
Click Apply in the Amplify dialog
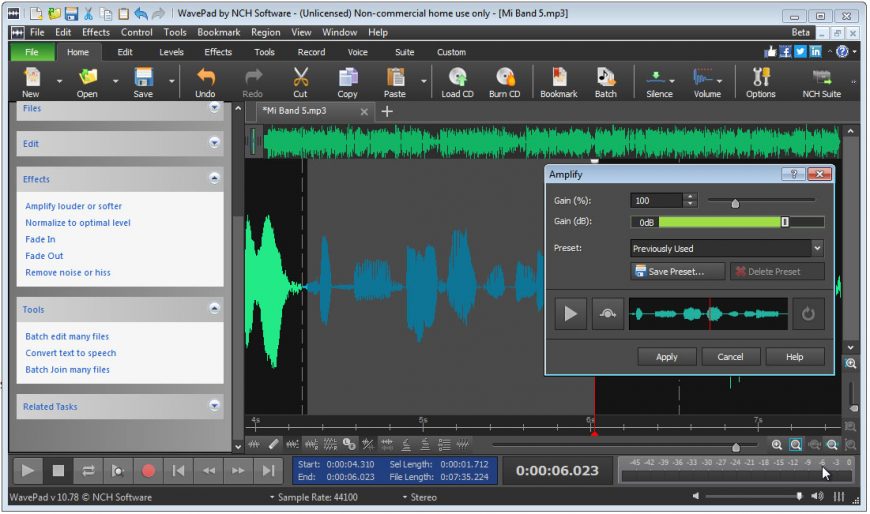(666, 357)
